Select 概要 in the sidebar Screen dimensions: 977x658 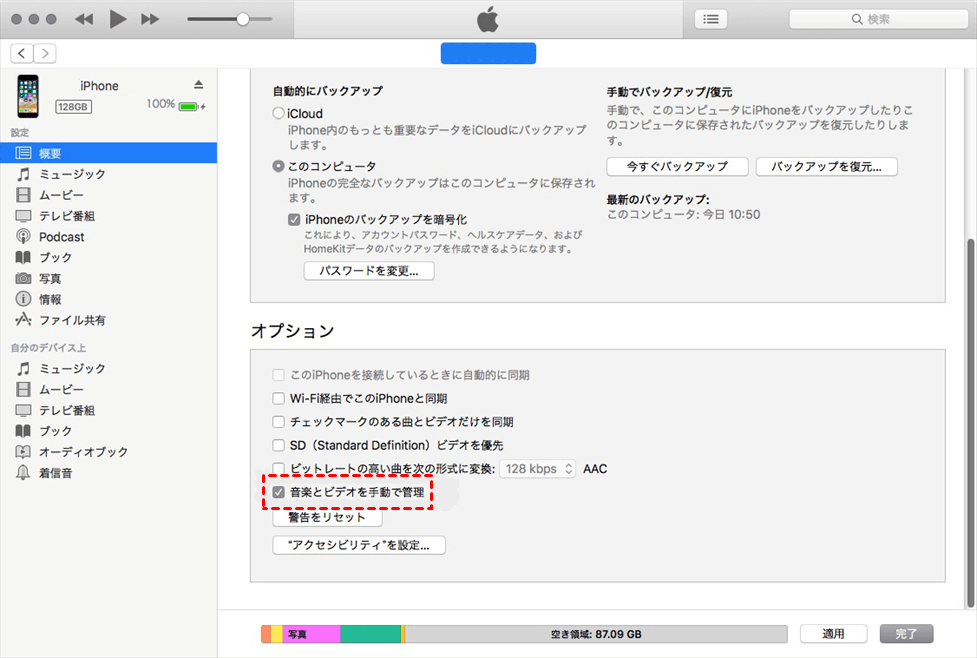pos(50,153)
